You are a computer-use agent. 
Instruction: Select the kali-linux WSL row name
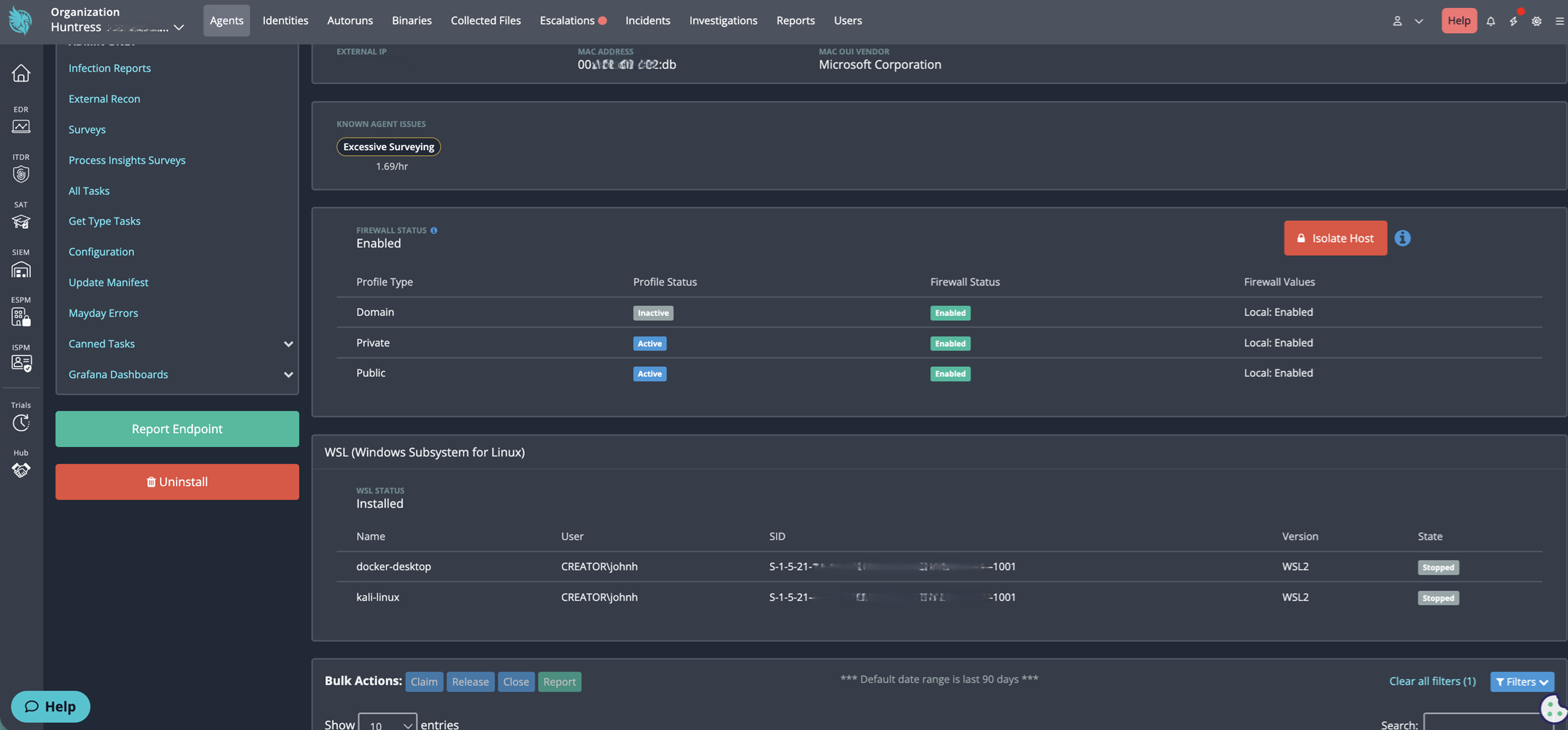click(377, 597)
